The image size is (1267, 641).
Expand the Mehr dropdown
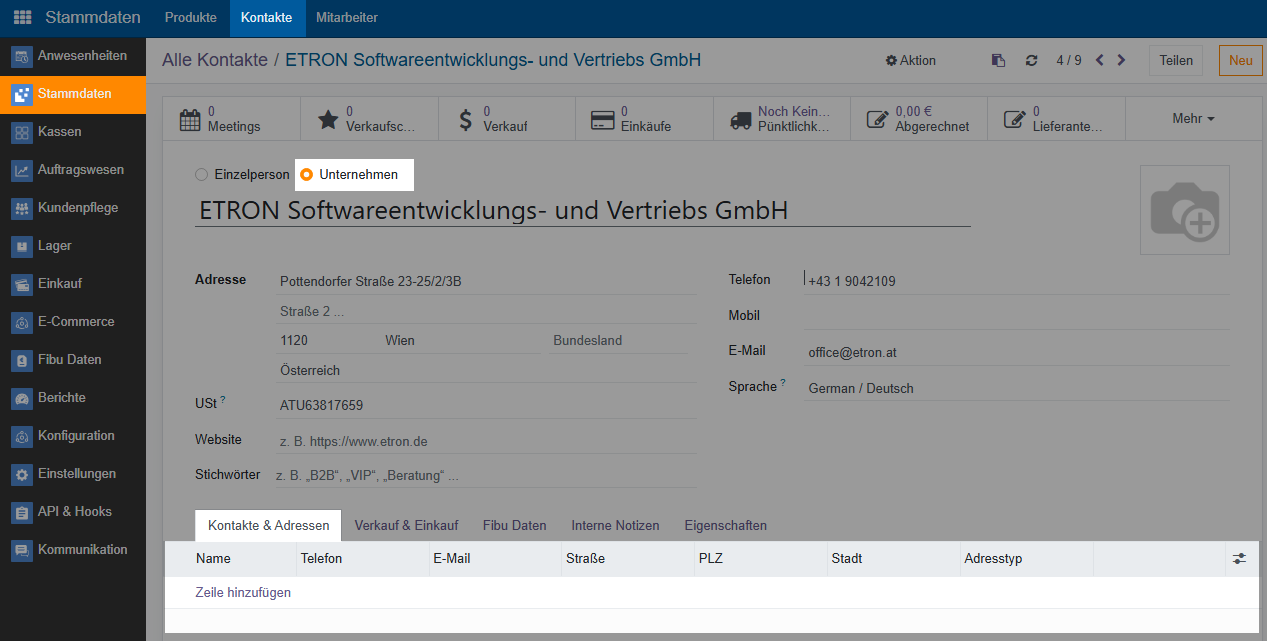pos(1193,119)
